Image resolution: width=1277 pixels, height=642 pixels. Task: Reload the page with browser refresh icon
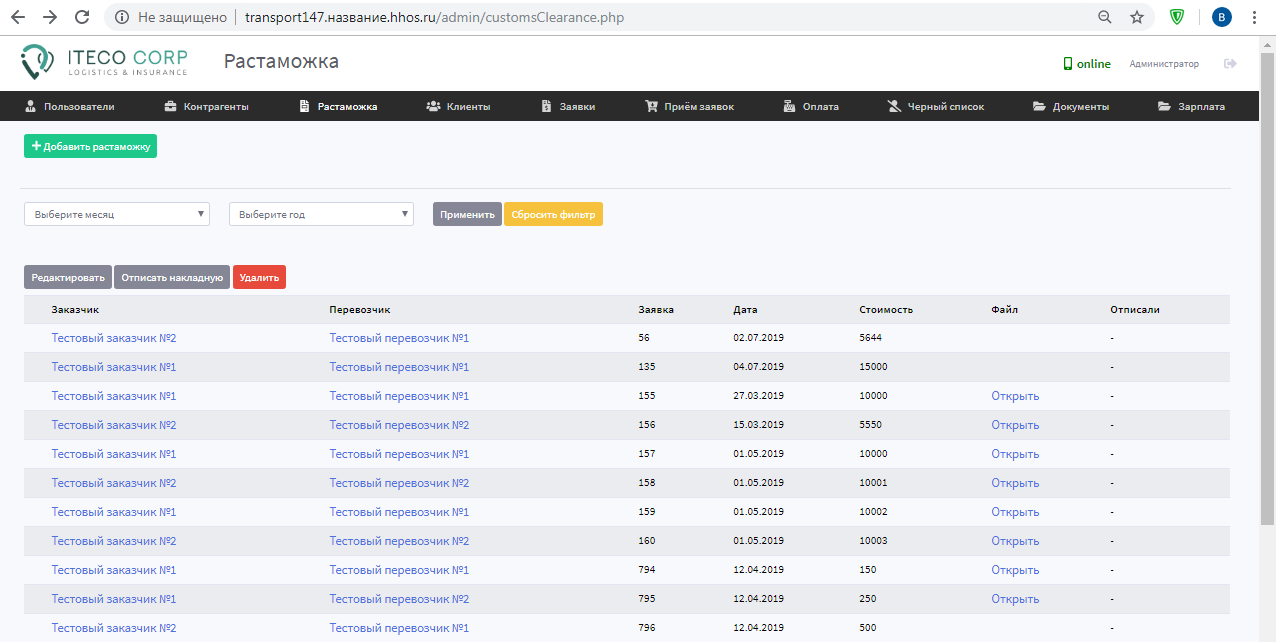coord(82,17)
